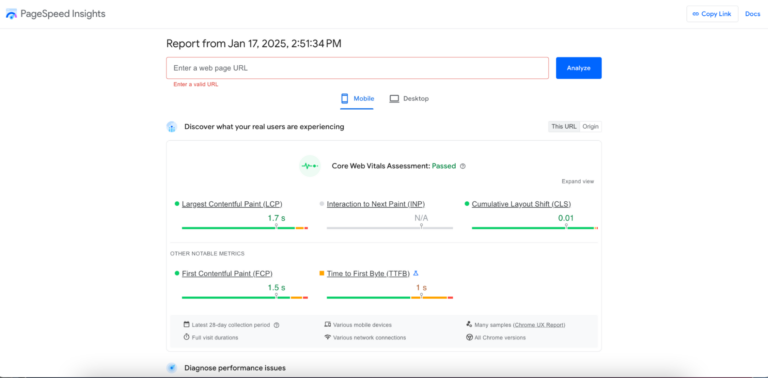Open help icon next to 28-day collection period
This screenshot has height=378, width=768.
[x=276, y=325]
